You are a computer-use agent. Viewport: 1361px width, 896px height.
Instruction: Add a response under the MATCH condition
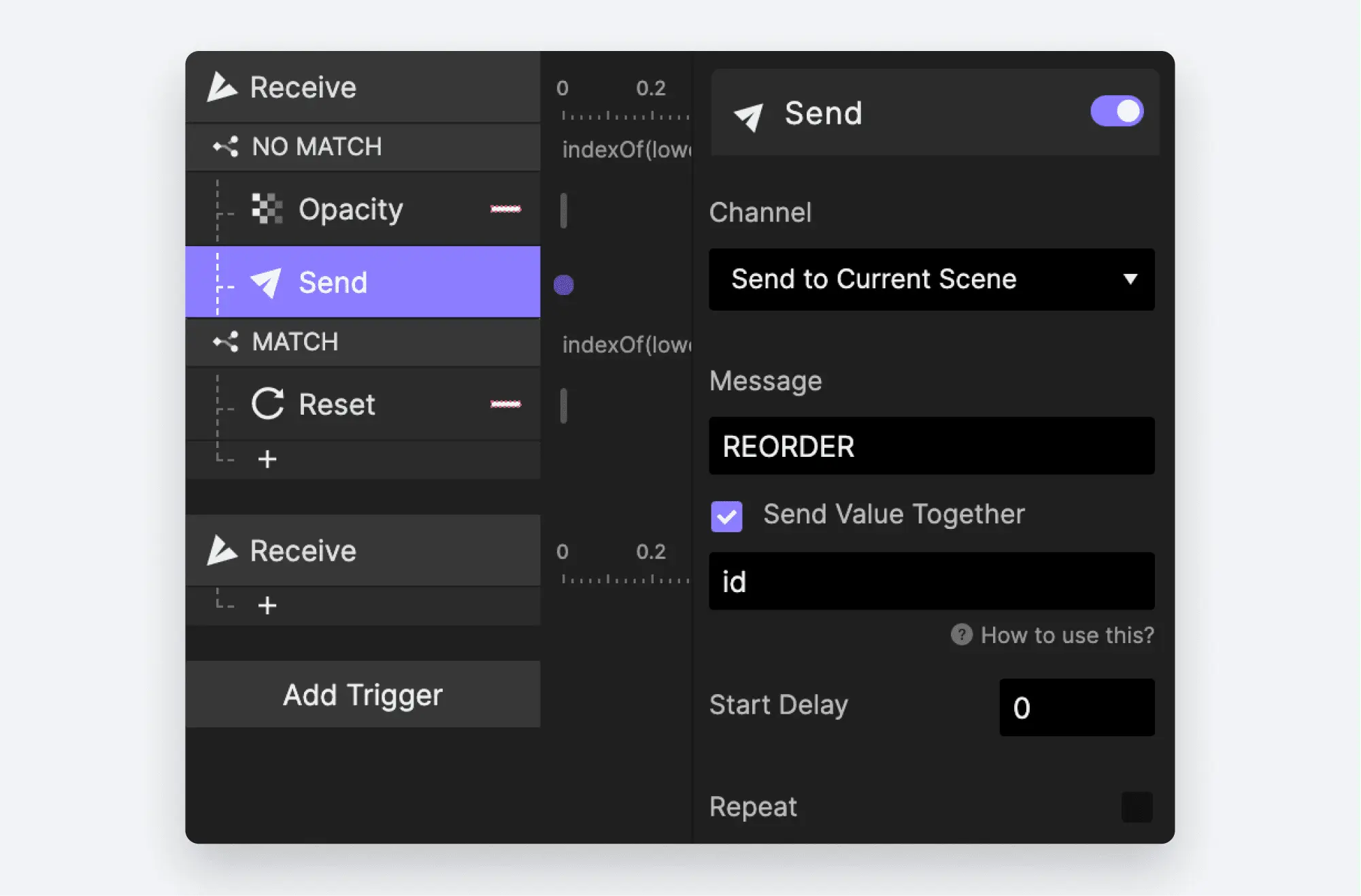pos(267,459)
